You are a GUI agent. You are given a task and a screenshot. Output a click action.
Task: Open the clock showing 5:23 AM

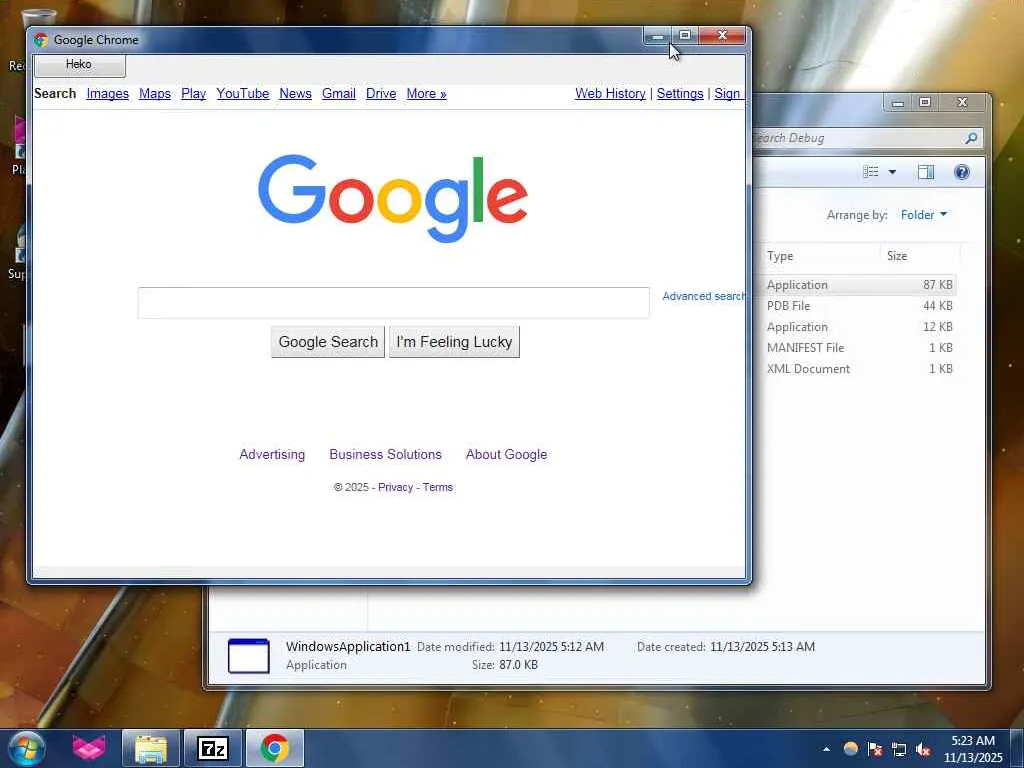pos(973,749)
